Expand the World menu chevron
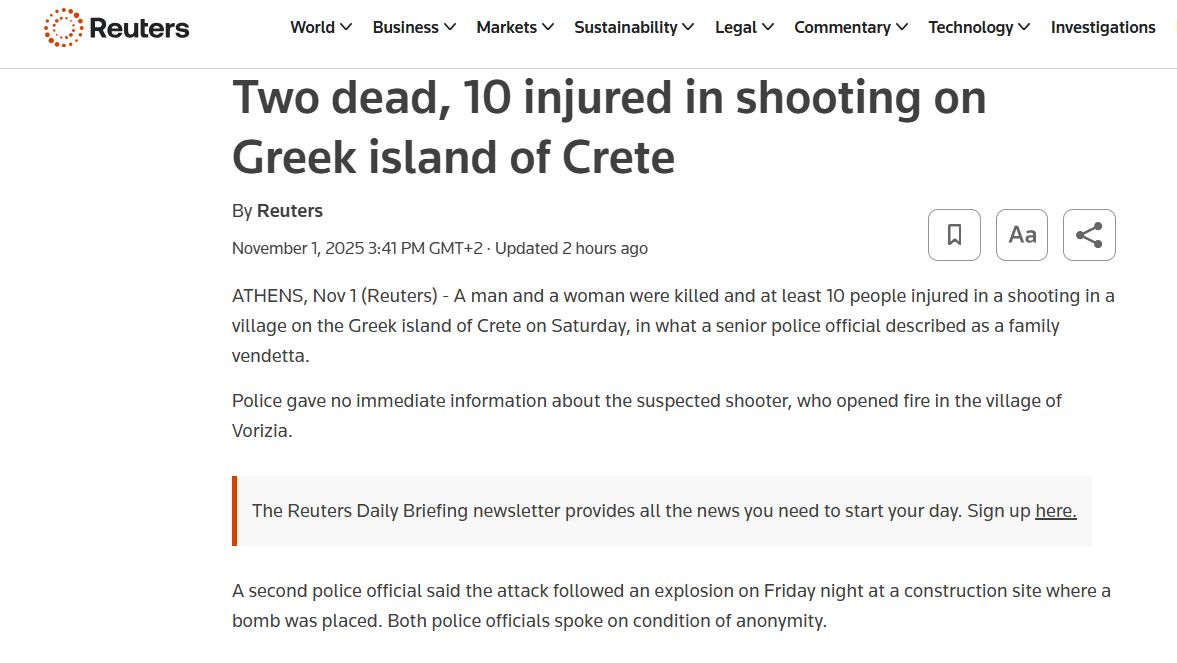The image size is (1177, 663). point(346,28)
